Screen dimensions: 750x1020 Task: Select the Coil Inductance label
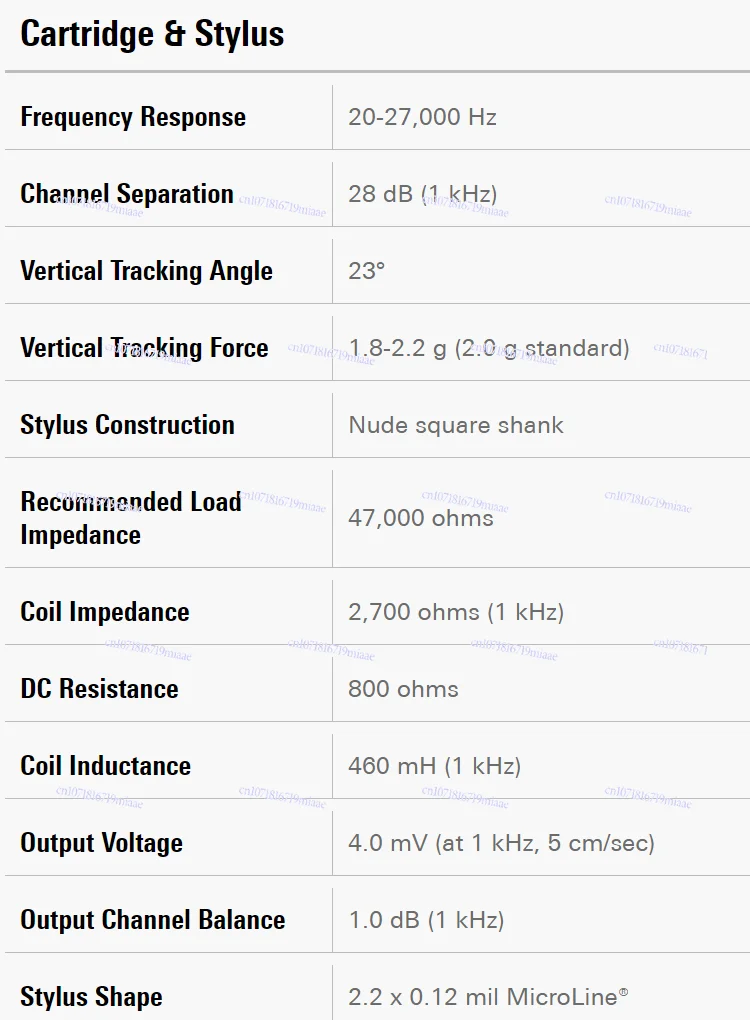click(105, 766)
